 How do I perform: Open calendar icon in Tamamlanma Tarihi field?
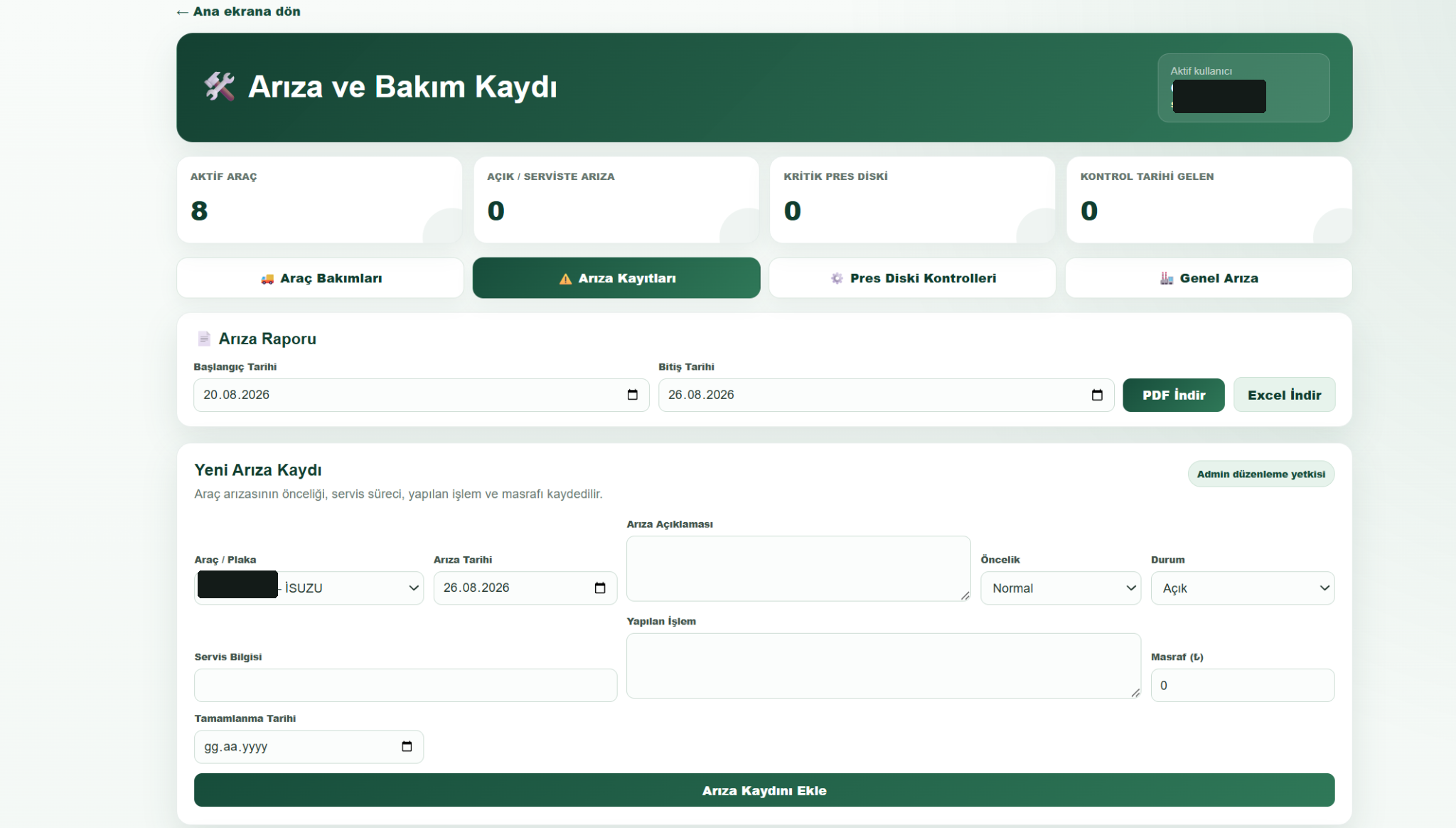[x=407, y=746]
